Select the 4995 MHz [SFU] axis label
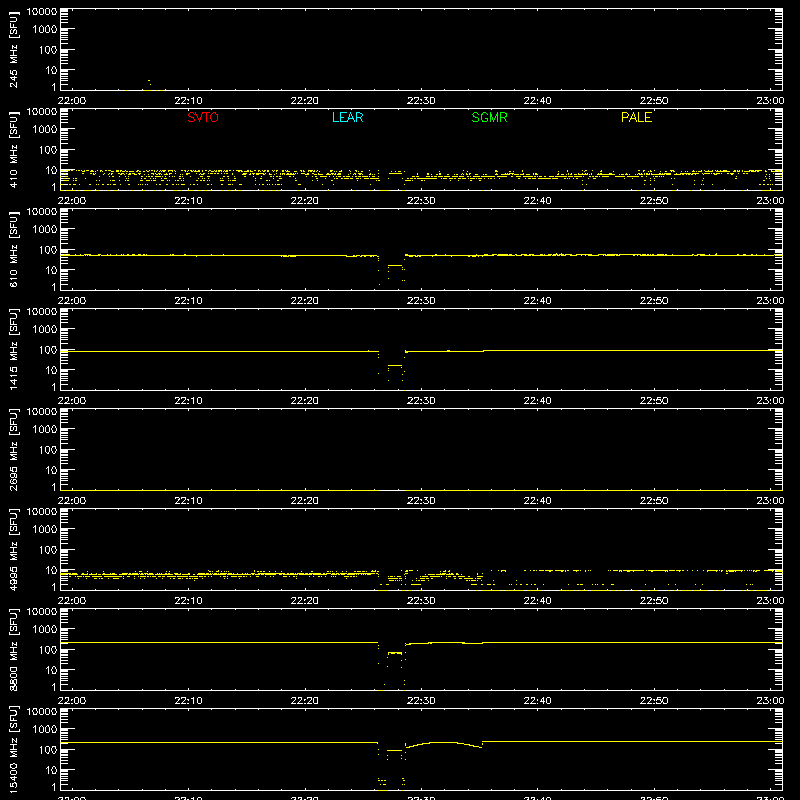 (x=13, y=549)
